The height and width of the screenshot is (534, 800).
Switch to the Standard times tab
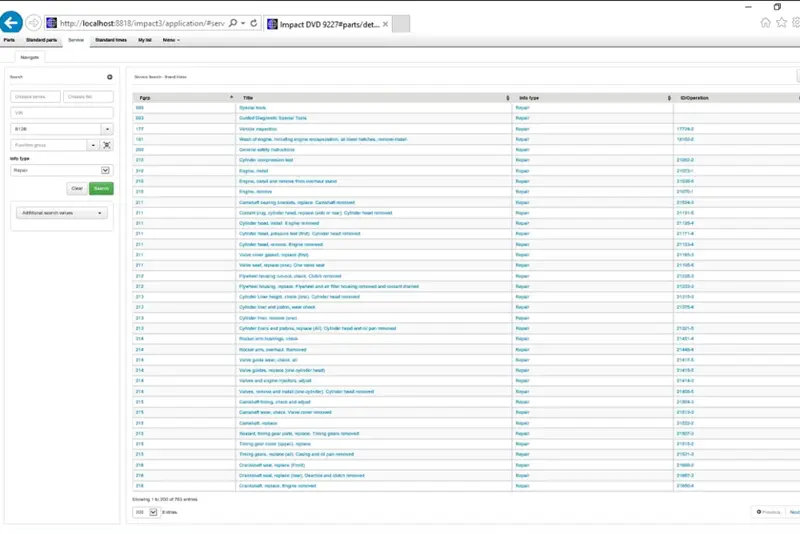click(110, 40)
